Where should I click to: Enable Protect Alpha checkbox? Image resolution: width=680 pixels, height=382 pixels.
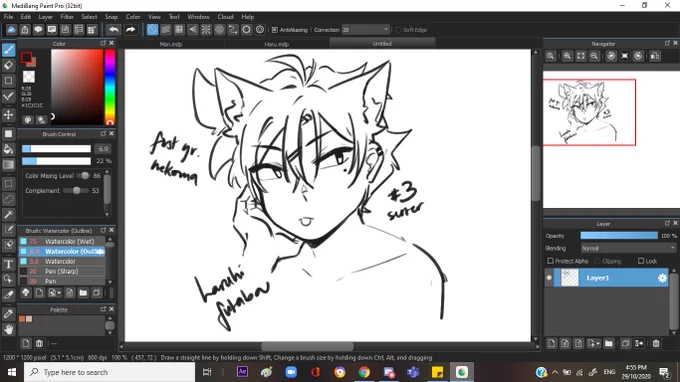click(x=550, y=261)
